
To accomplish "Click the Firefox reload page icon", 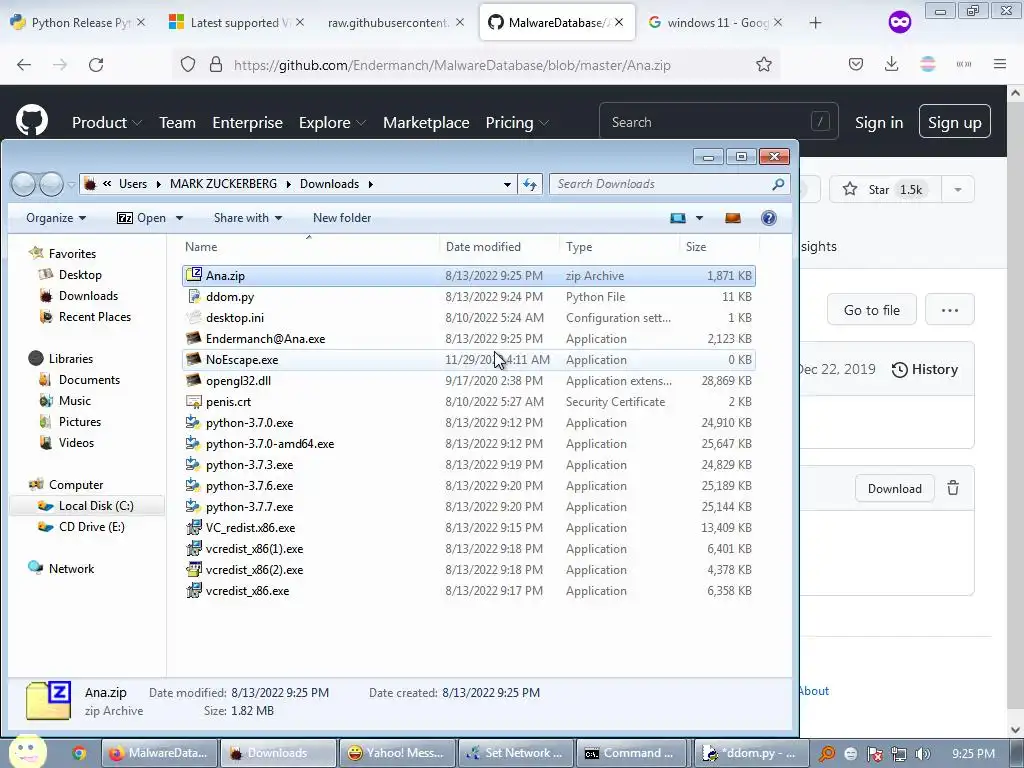I will [x=96, y=65].
